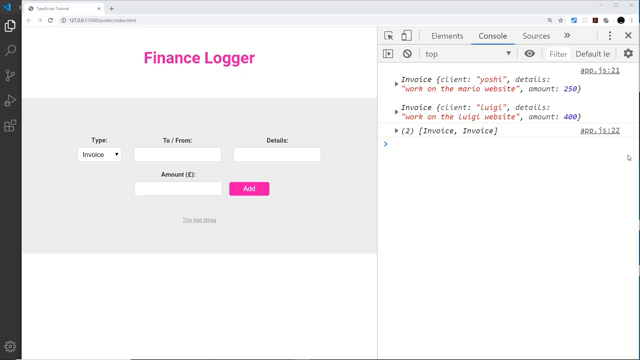Open Type Invoice dropdown
Viewport: 640px width, 360px height.
100,155
